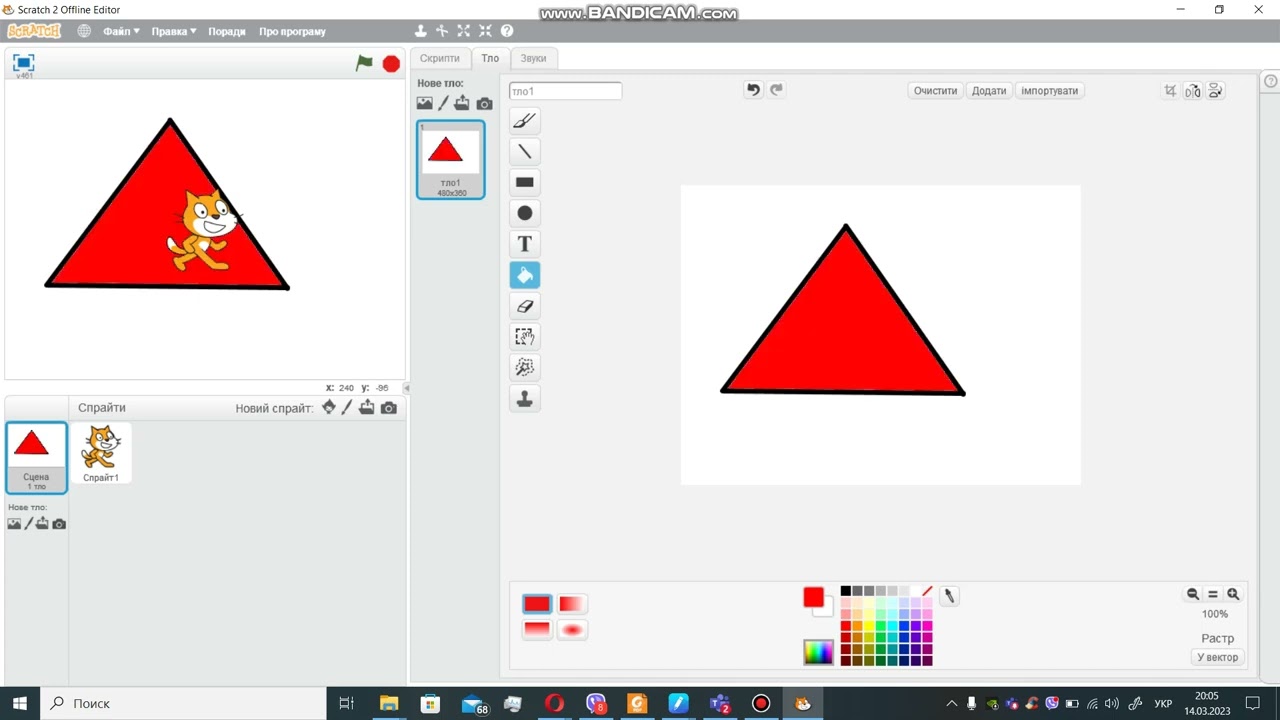
Task: Choose new sprite from library
Action: (x=329, y=407)
